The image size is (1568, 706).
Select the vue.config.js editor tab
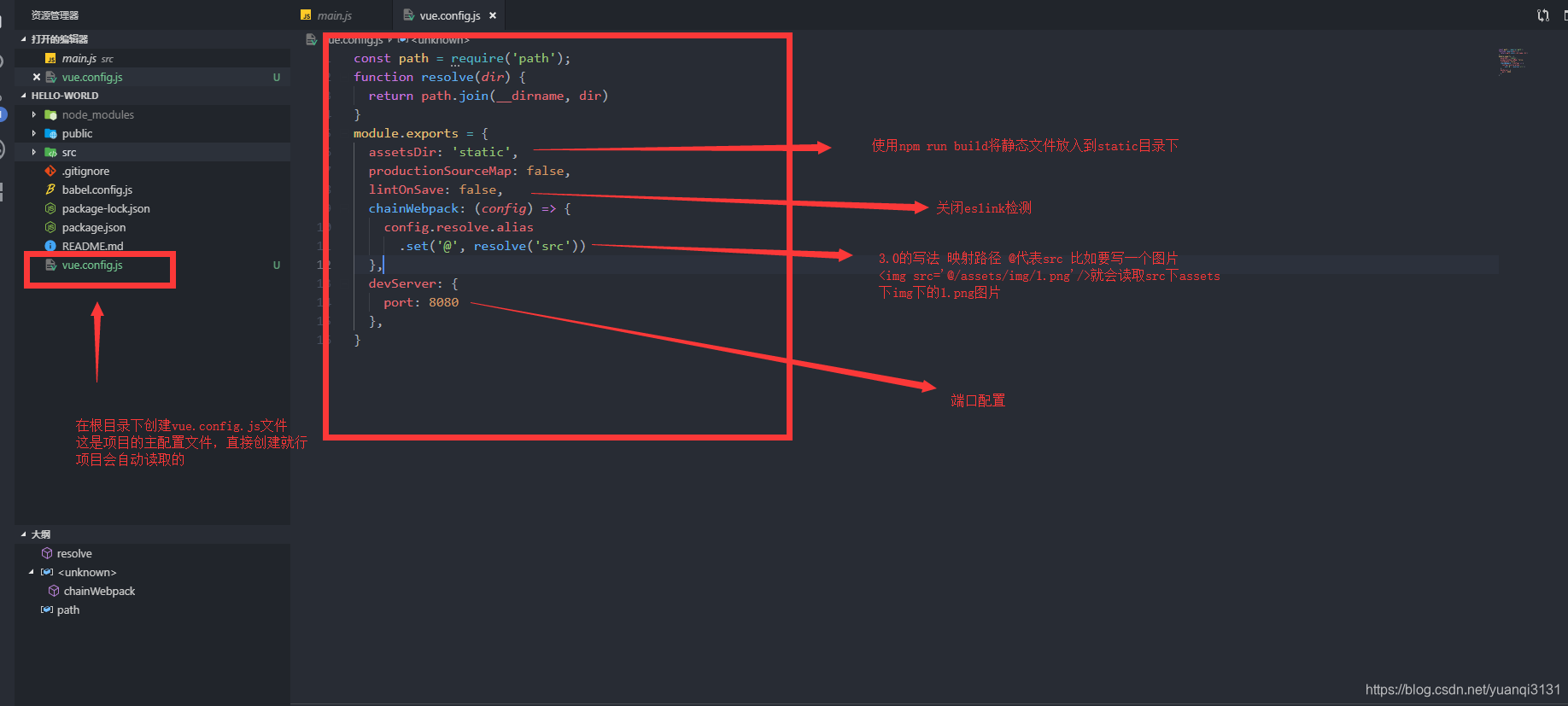[x=449, y=15]
